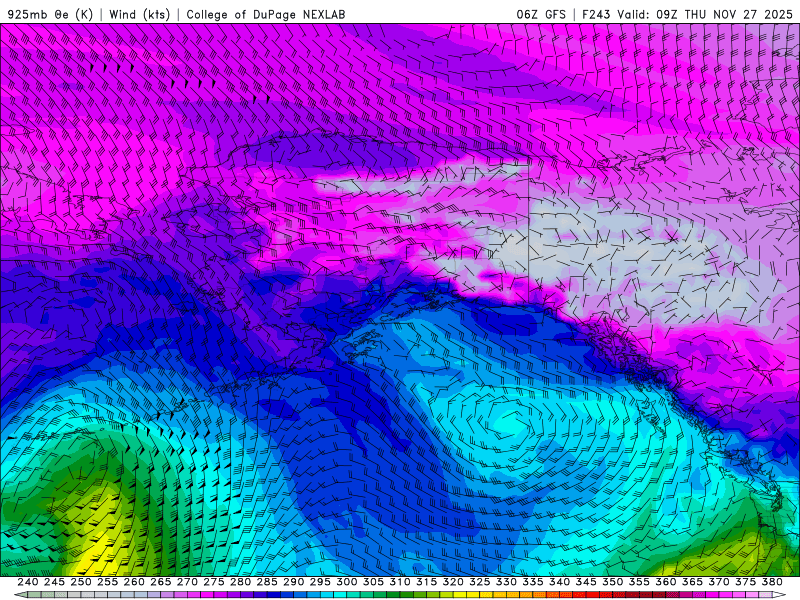The height and width of the screenshot is (600, 800).
Task: Select the 315 value on the color scale
Action: pos(426,582)
